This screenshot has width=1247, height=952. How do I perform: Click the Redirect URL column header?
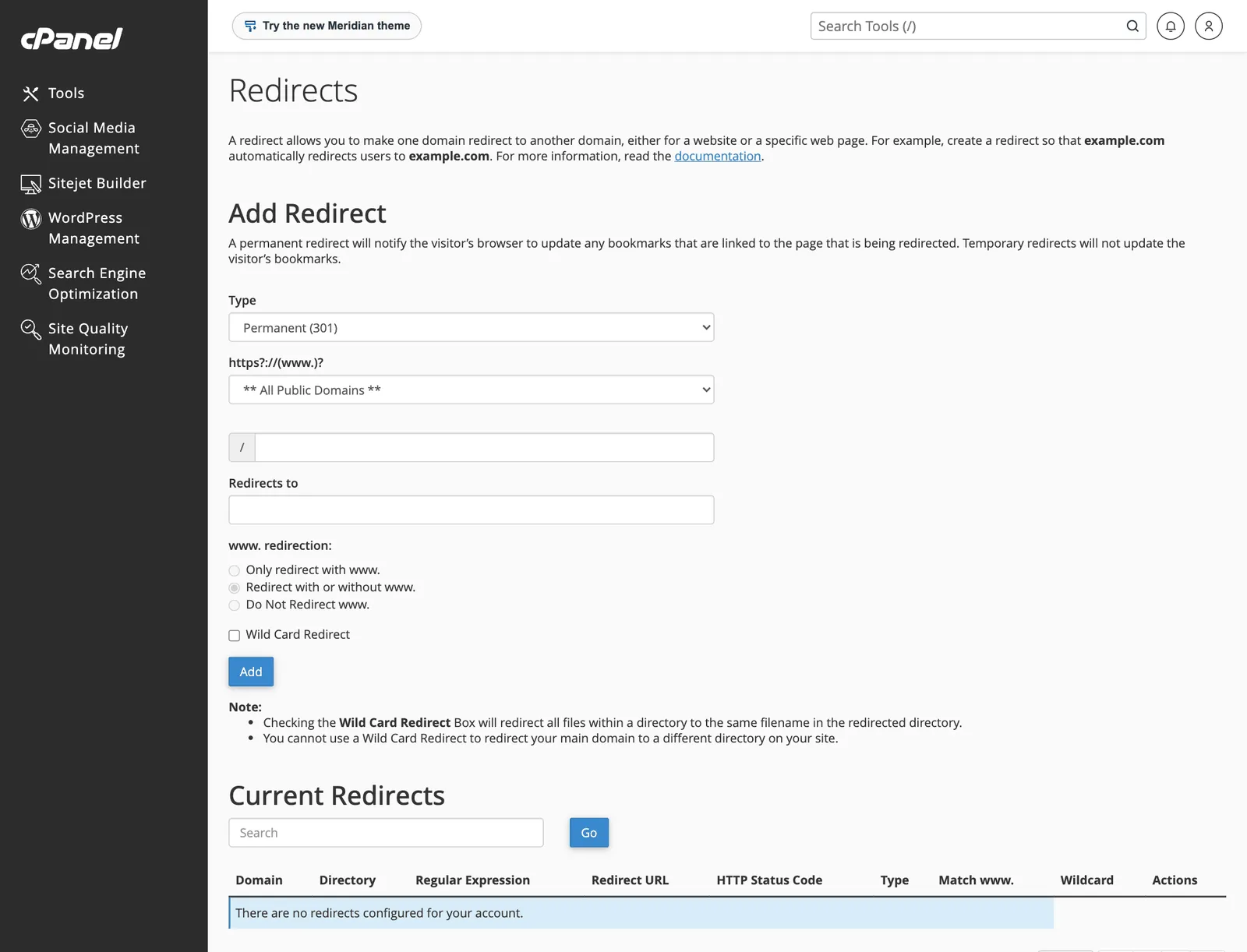click(630, 880)
